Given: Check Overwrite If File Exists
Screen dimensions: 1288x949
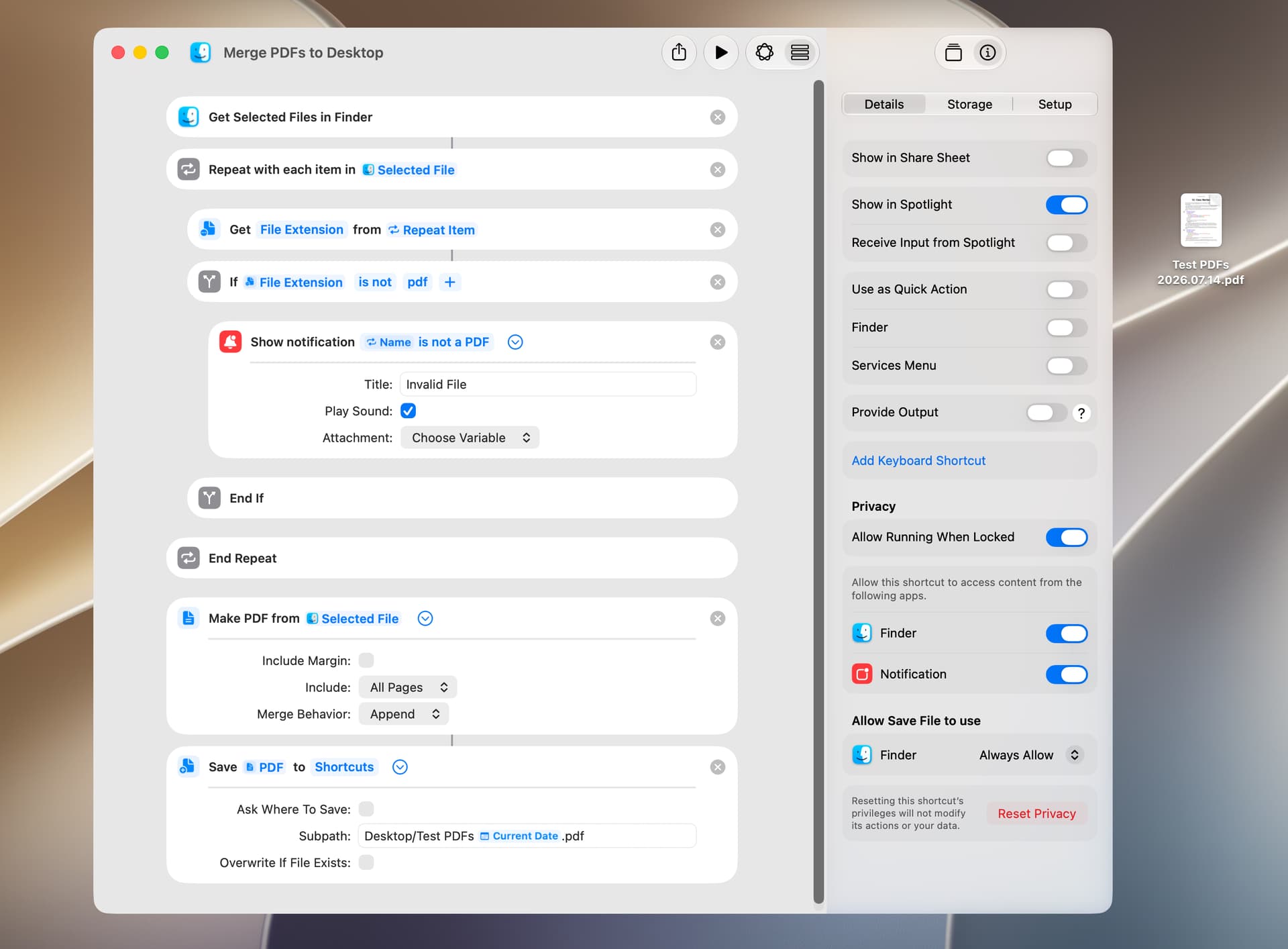Looking at the screenshot, I should (x=366, y=862).
